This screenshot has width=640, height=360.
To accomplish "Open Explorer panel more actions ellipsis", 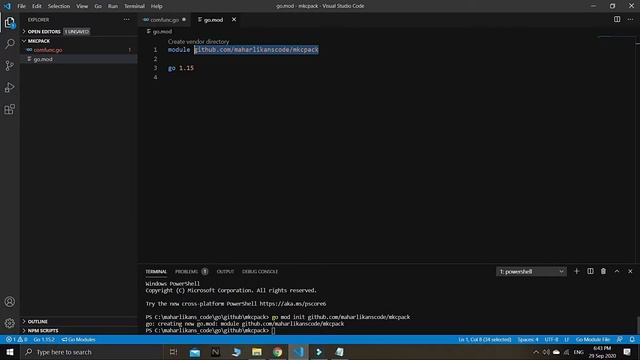I will (x=127, y=20).
